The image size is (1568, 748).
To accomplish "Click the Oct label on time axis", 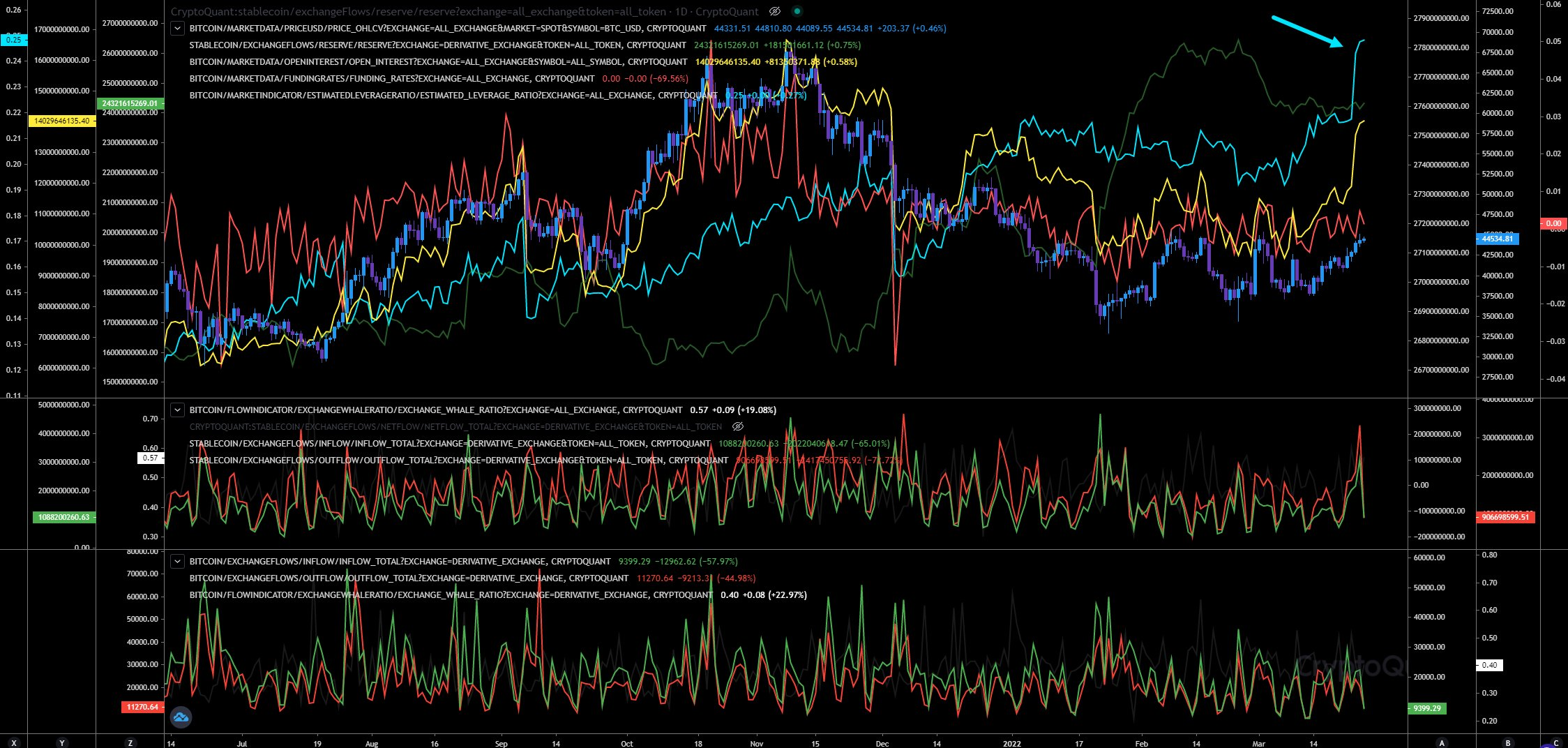I will 627,744.
